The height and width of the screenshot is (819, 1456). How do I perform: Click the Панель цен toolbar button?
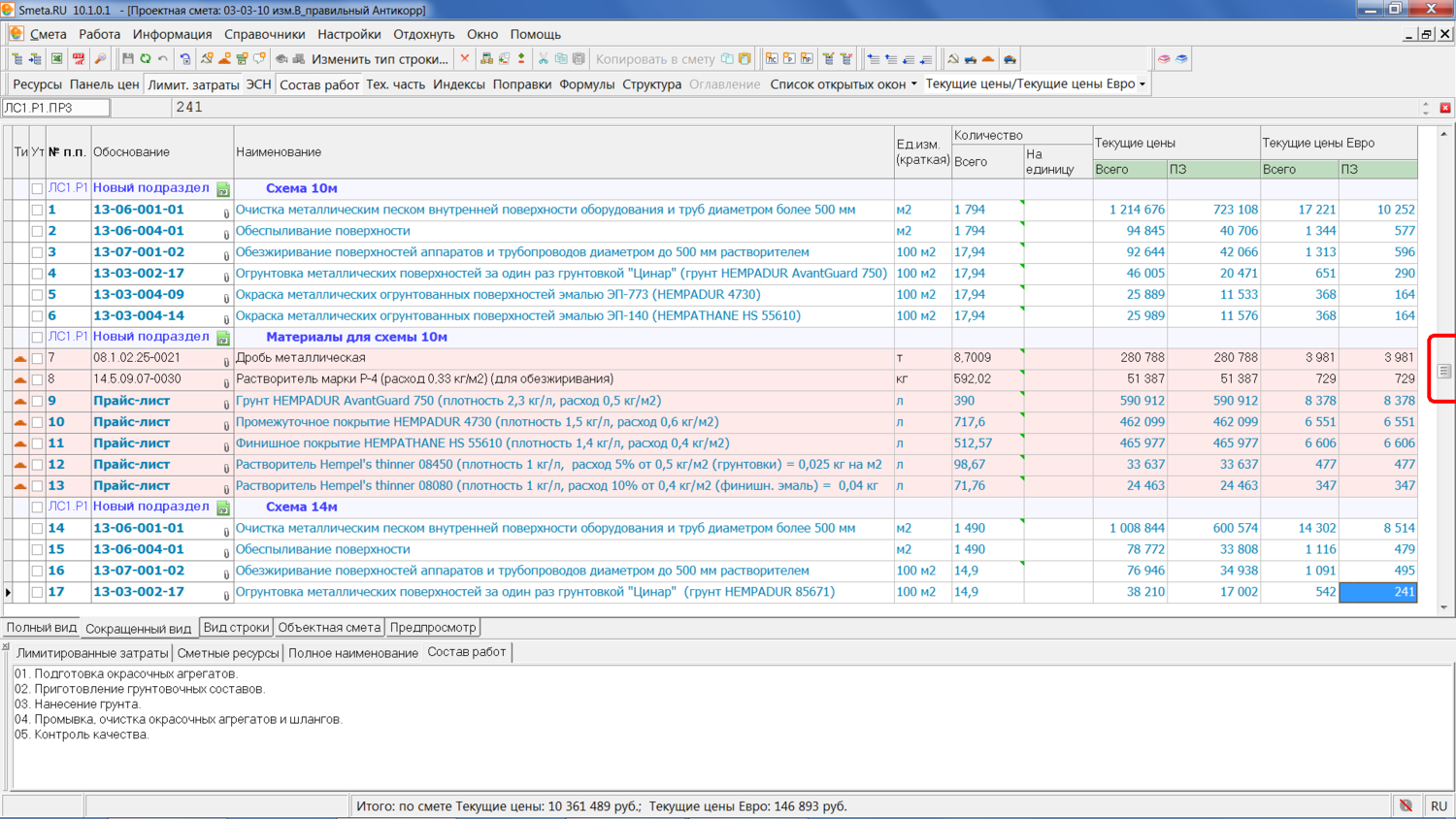(x=104, y=84)
